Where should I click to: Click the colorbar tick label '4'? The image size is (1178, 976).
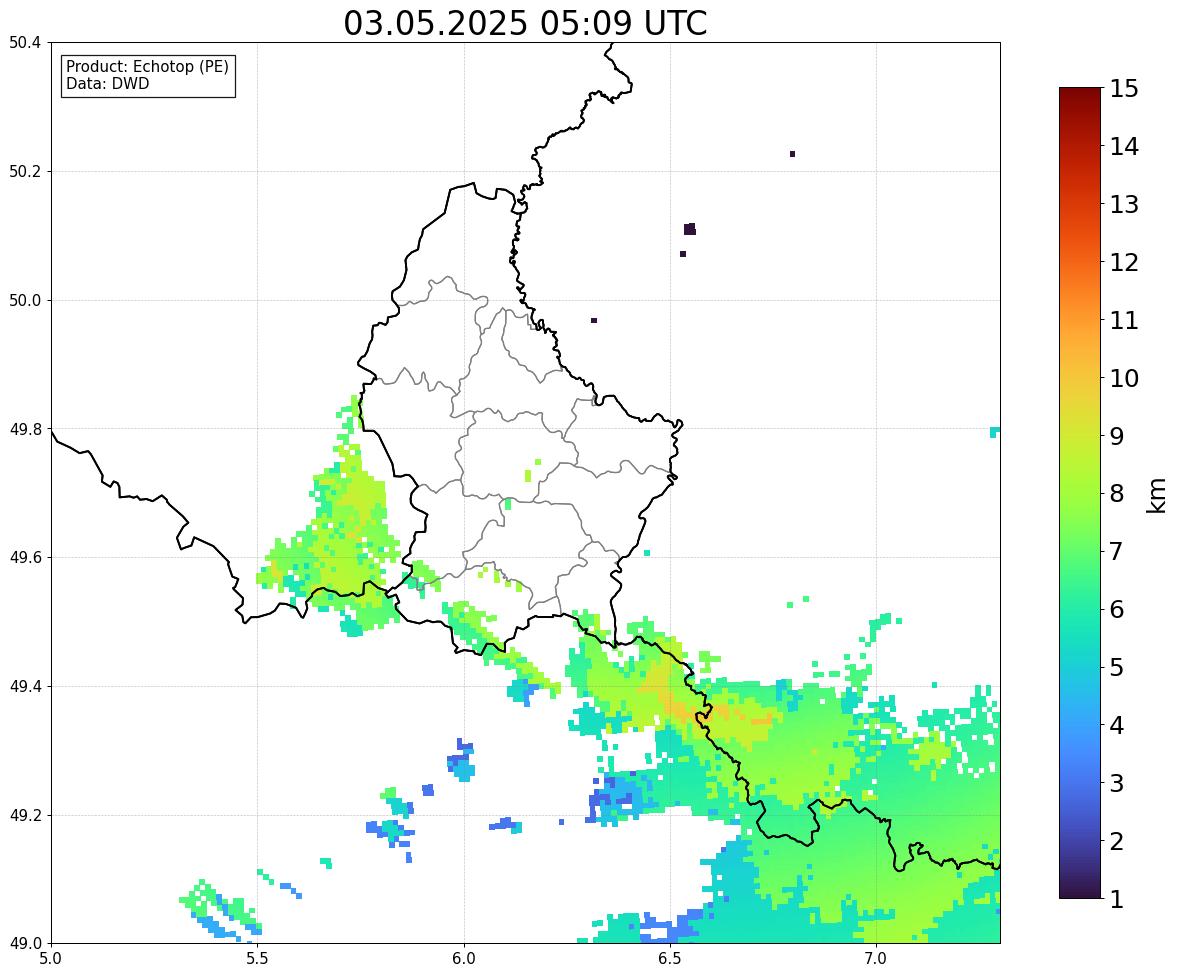click(1117, 725)
